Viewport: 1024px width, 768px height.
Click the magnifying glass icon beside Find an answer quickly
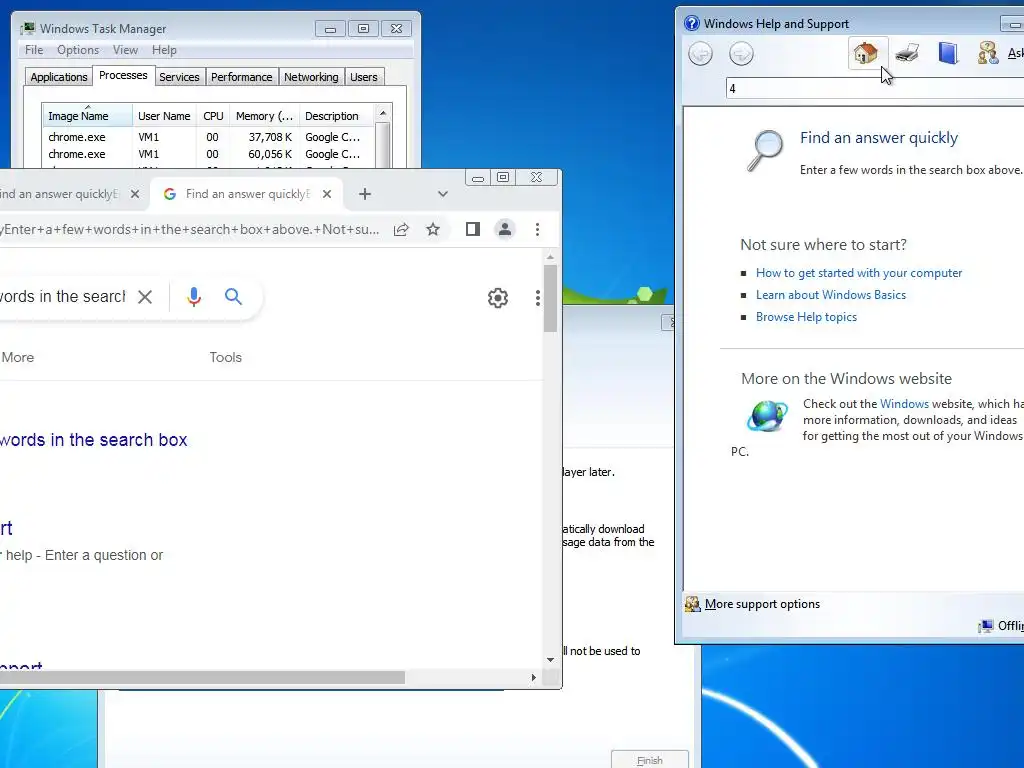point(765,151)
